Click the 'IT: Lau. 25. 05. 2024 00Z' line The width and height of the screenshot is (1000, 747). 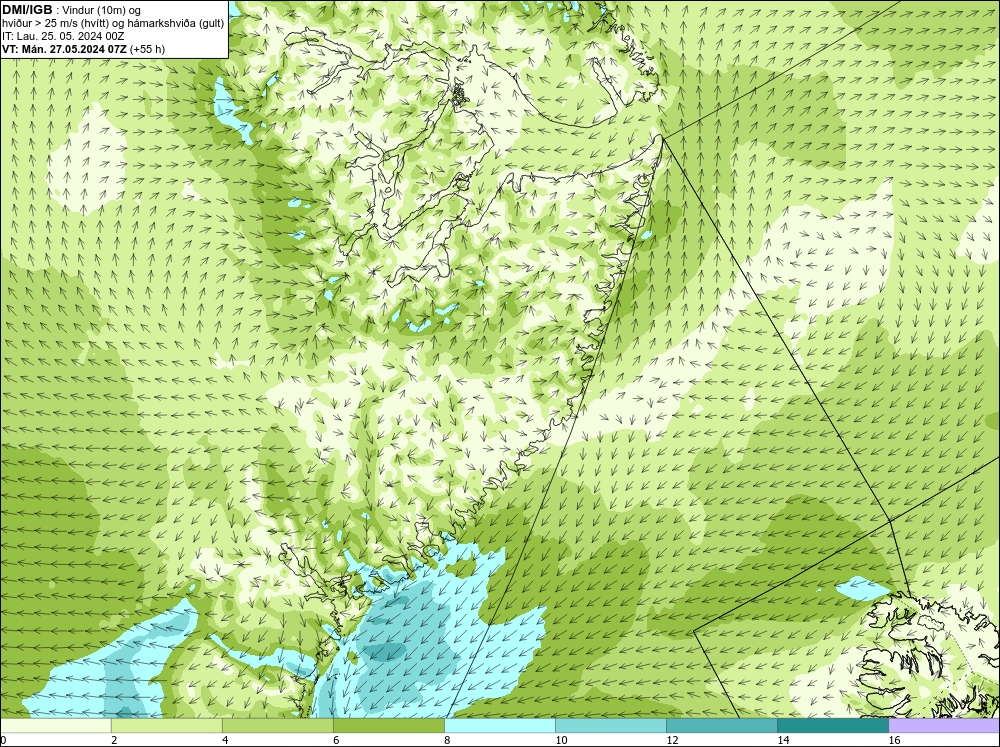pos(63,36)
